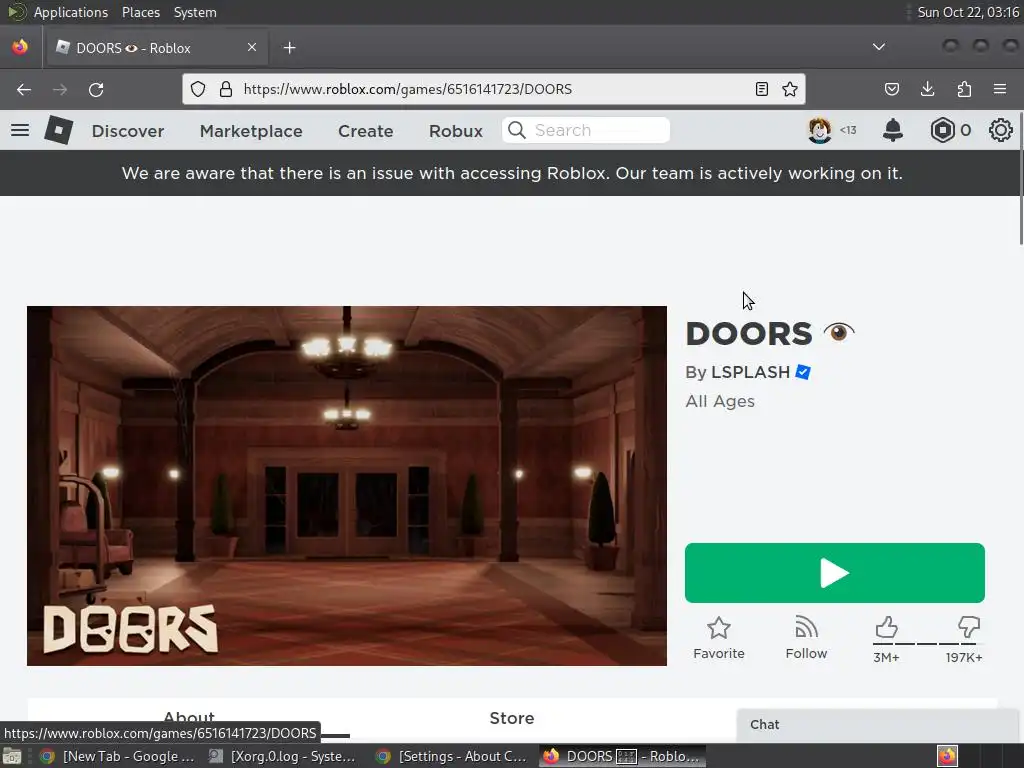
Task: Open the Places system menu
Action: click(140, 12)
